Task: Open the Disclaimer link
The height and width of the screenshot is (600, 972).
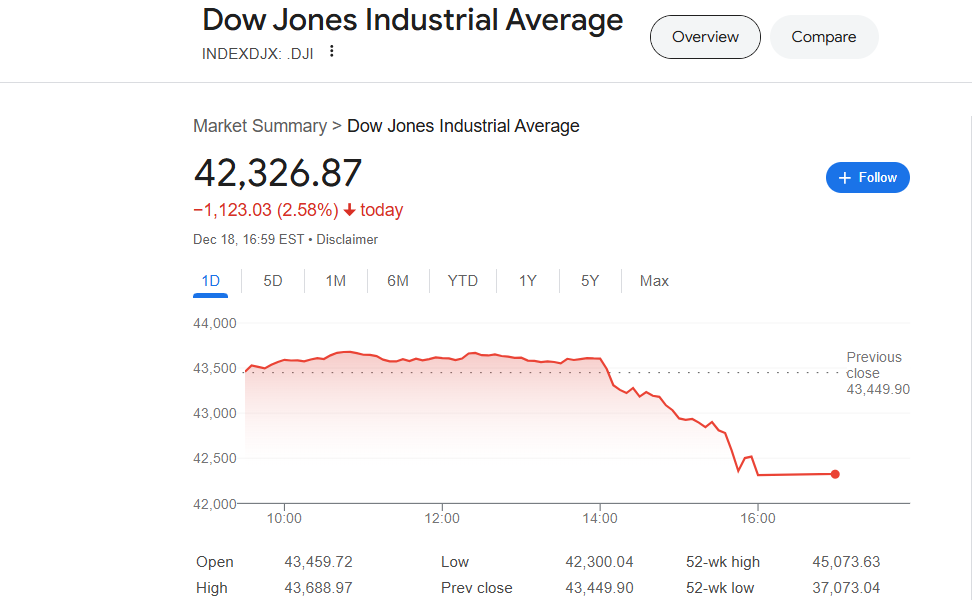Action: pyautogui.click(x=347, y=240)
